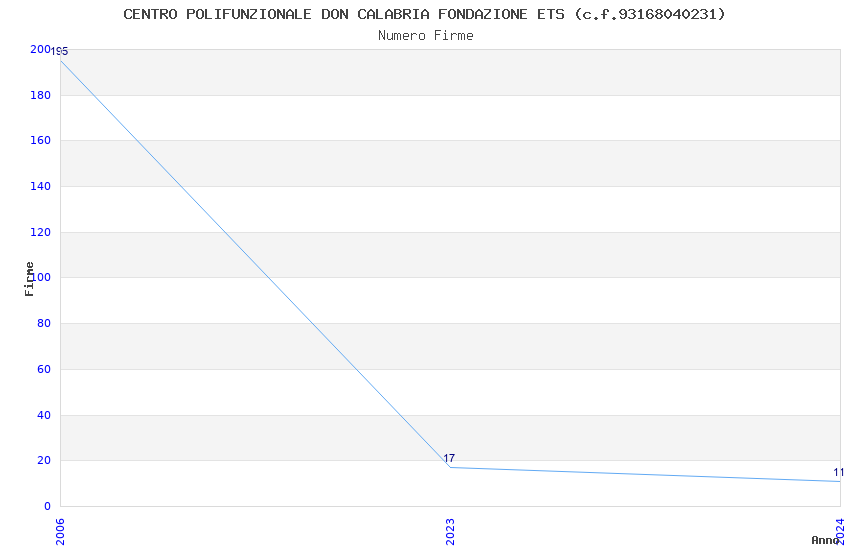The image size is (850, 550).
Task: Click the y-axis value 180
Action: point(40,95)
